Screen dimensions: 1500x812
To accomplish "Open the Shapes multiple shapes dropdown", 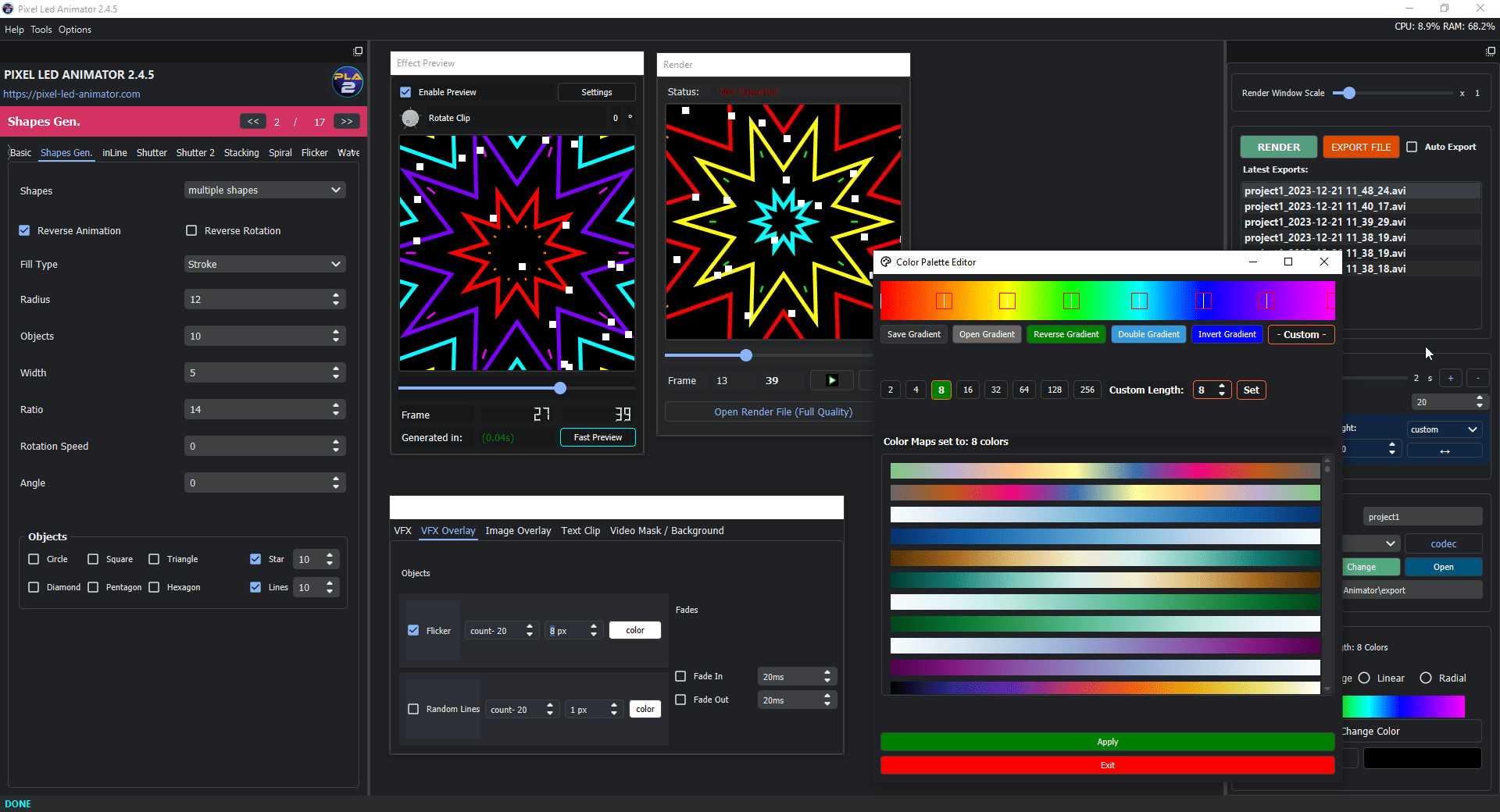I will pos(264,190).
